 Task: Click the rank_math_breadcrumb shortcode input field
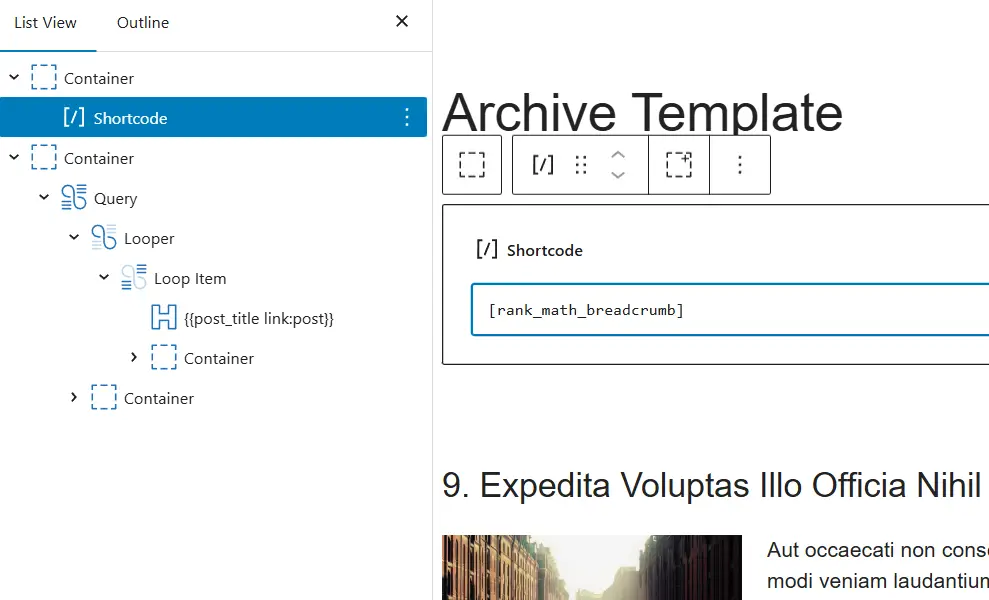[x=730, y=310]
